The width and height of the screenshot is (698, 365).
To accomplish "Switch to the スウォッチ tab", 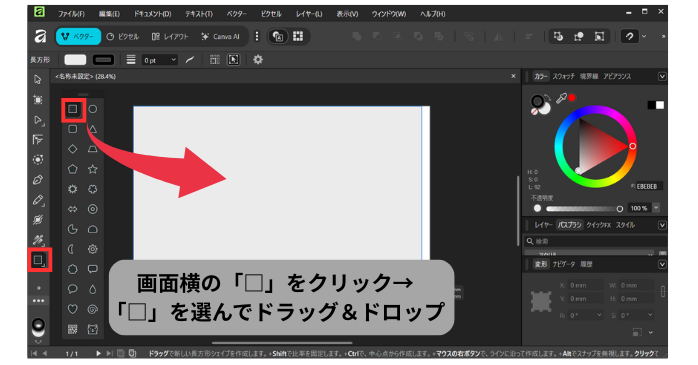I will tap(564, 77).
